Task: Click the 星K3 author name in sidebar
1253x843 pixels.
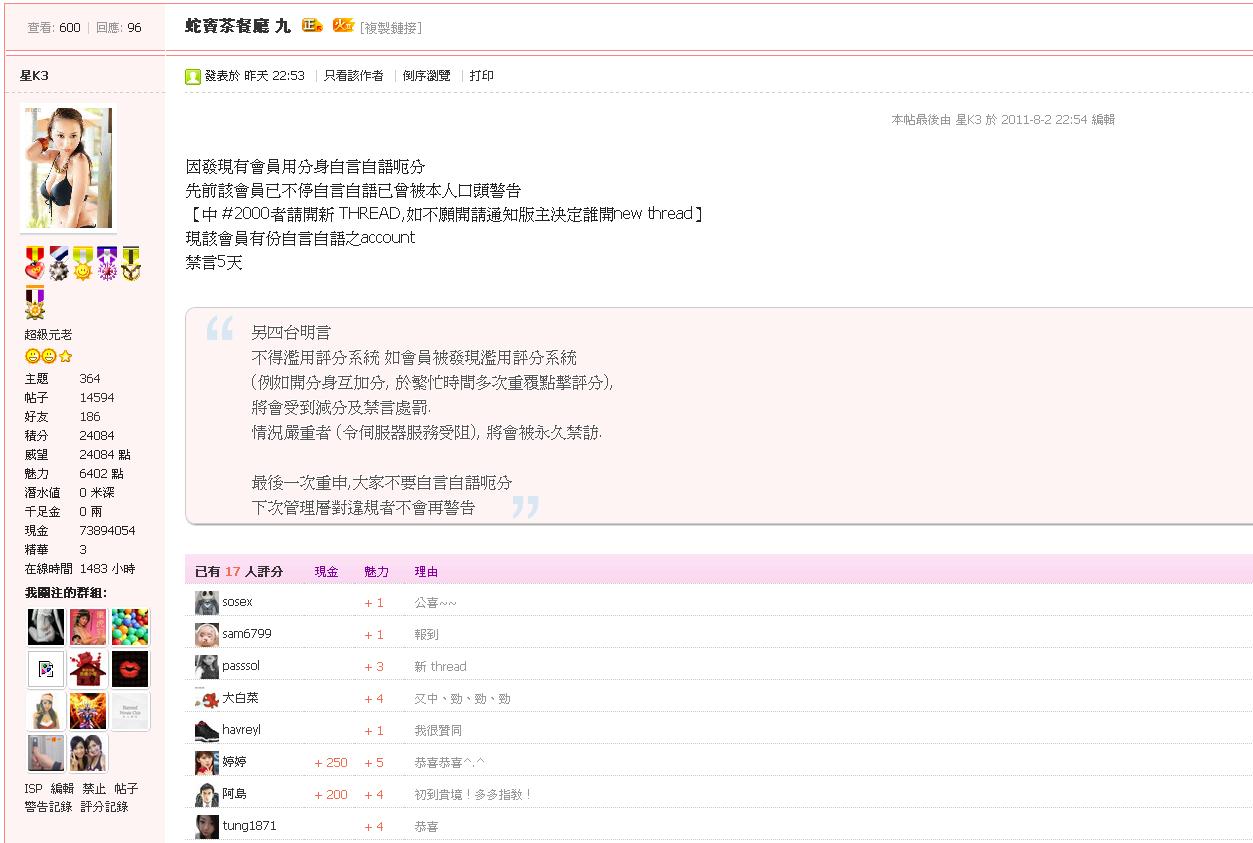Action: pyautogui.click(x=34, y=76)
